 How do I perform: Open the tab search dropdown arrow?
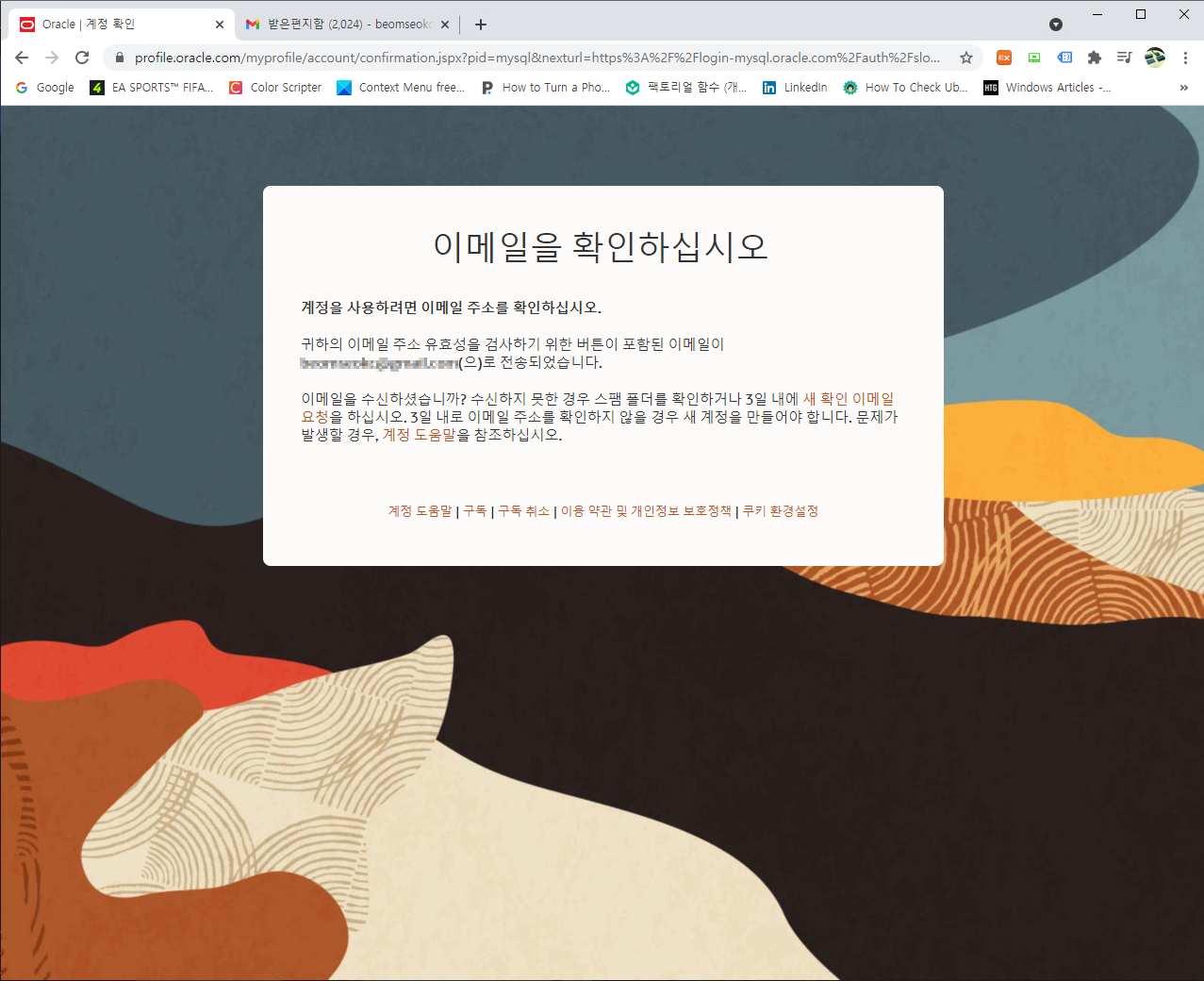coord(1056,25)
